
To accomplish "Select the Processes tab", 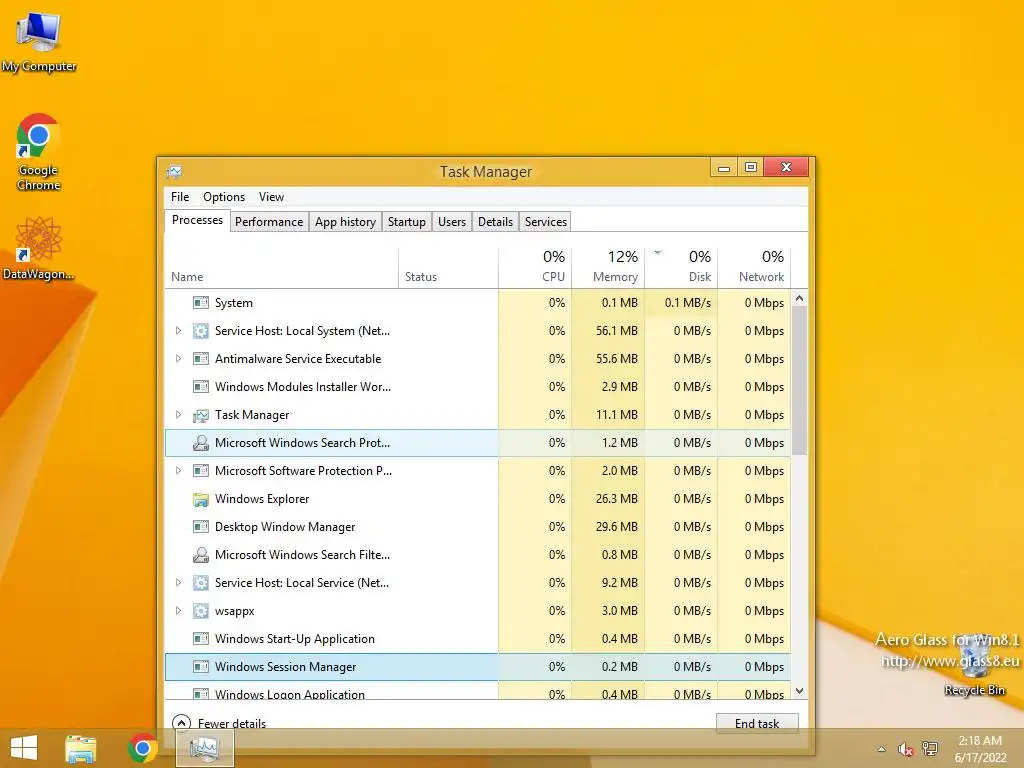I will pos(197,220).
